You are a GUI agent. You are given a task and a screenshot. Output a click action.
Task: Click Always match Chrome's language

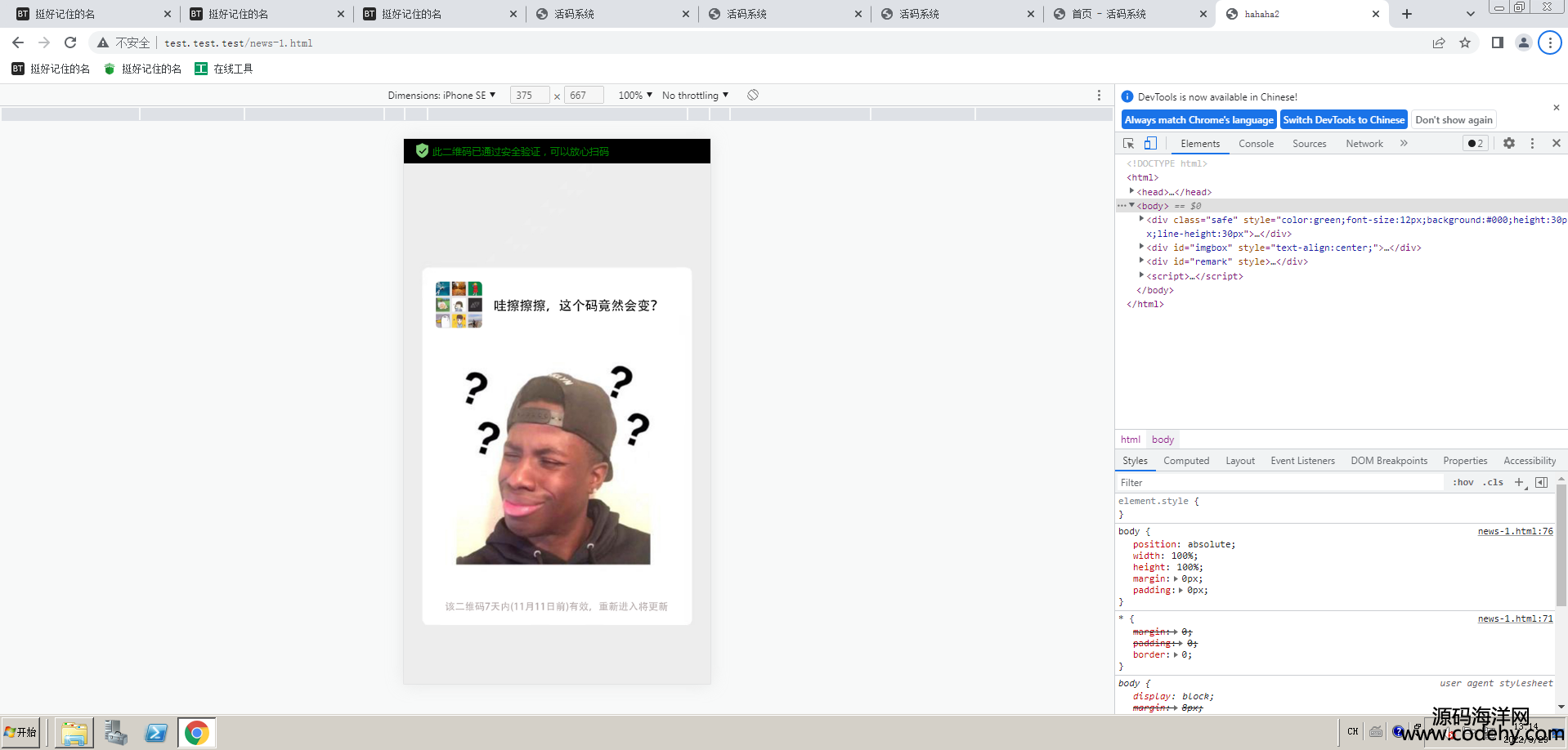pyautogui.click(x=1198, y=119)
